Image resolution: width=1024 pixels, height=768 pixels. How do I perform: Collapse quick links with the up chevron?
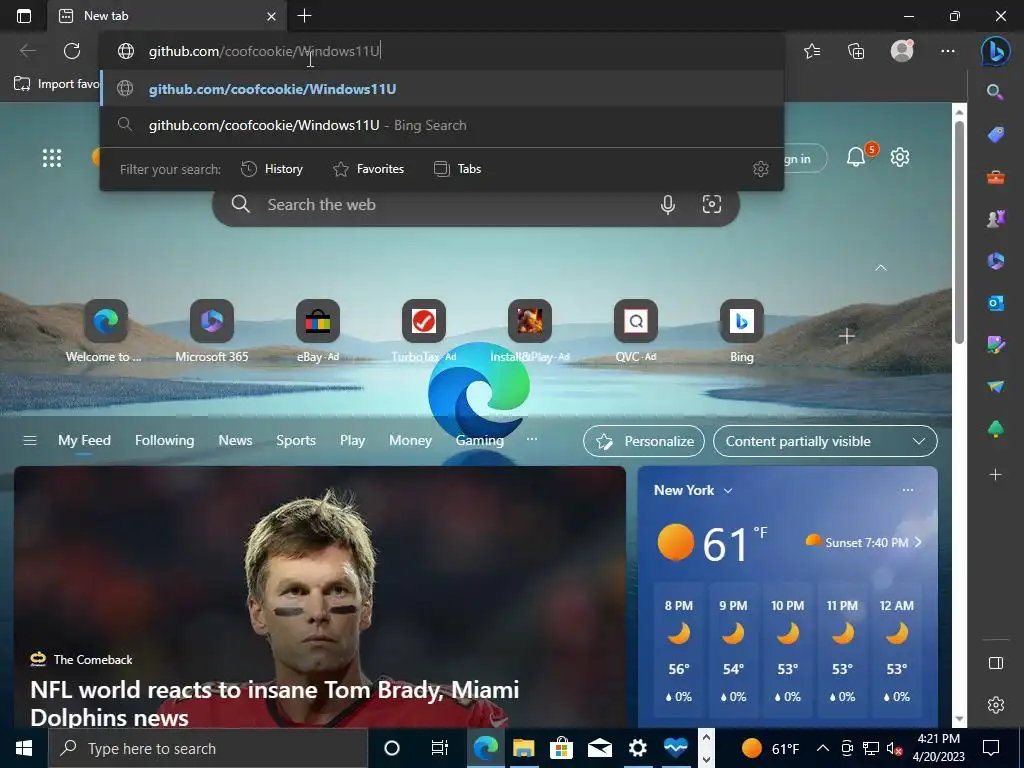(x=880, y=268)
